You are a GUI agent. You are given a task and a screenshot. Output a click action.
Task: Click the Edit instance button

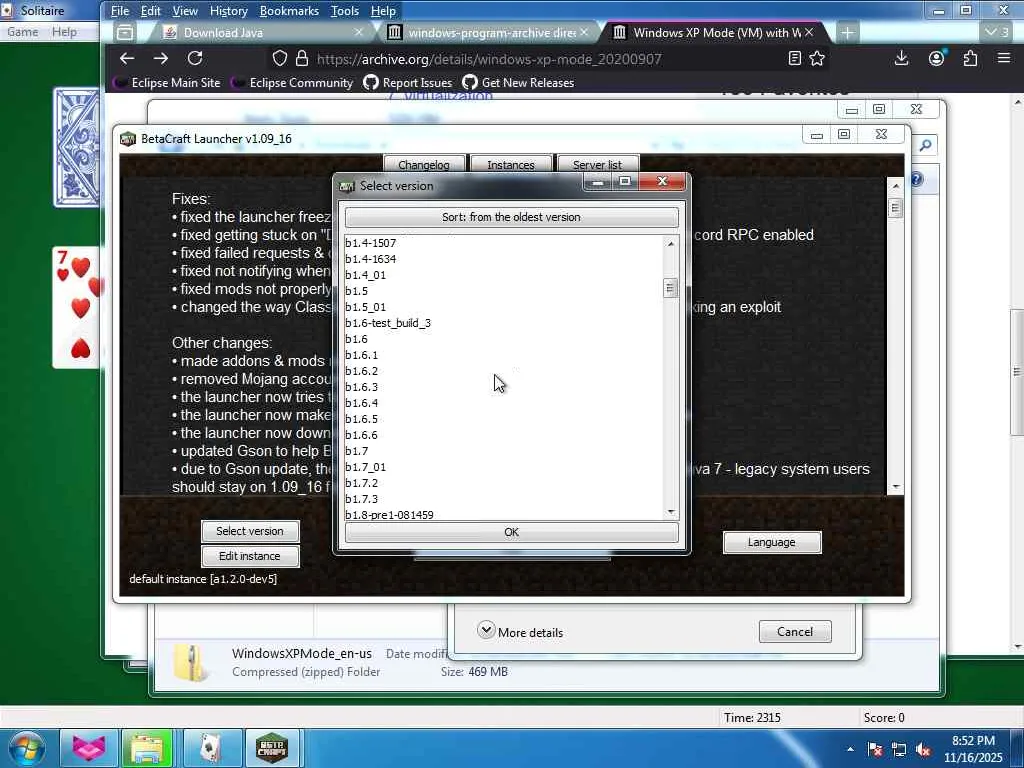coord(250,556)
